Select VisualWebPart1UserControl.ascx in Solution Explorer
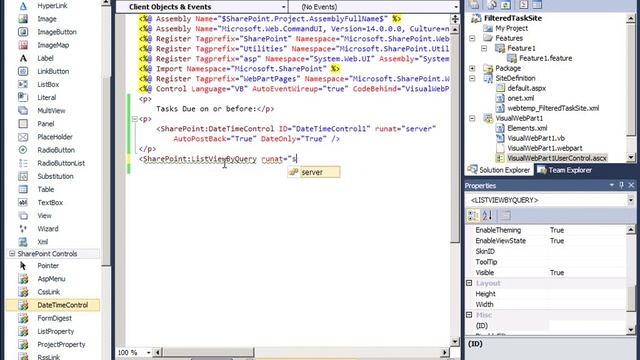 pos(557,158)
